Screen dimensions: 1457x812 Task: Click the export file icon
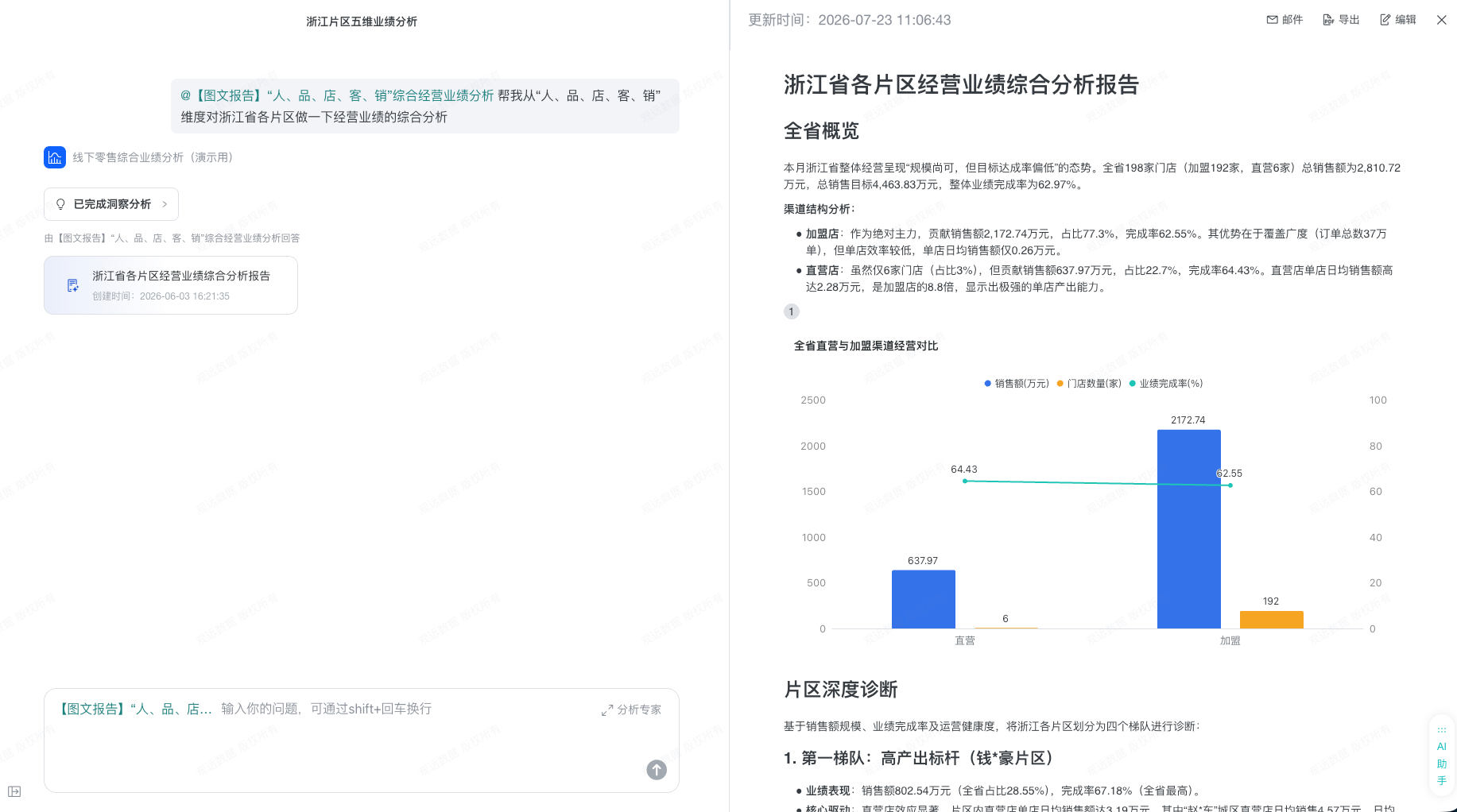(x=1328, y=20)
